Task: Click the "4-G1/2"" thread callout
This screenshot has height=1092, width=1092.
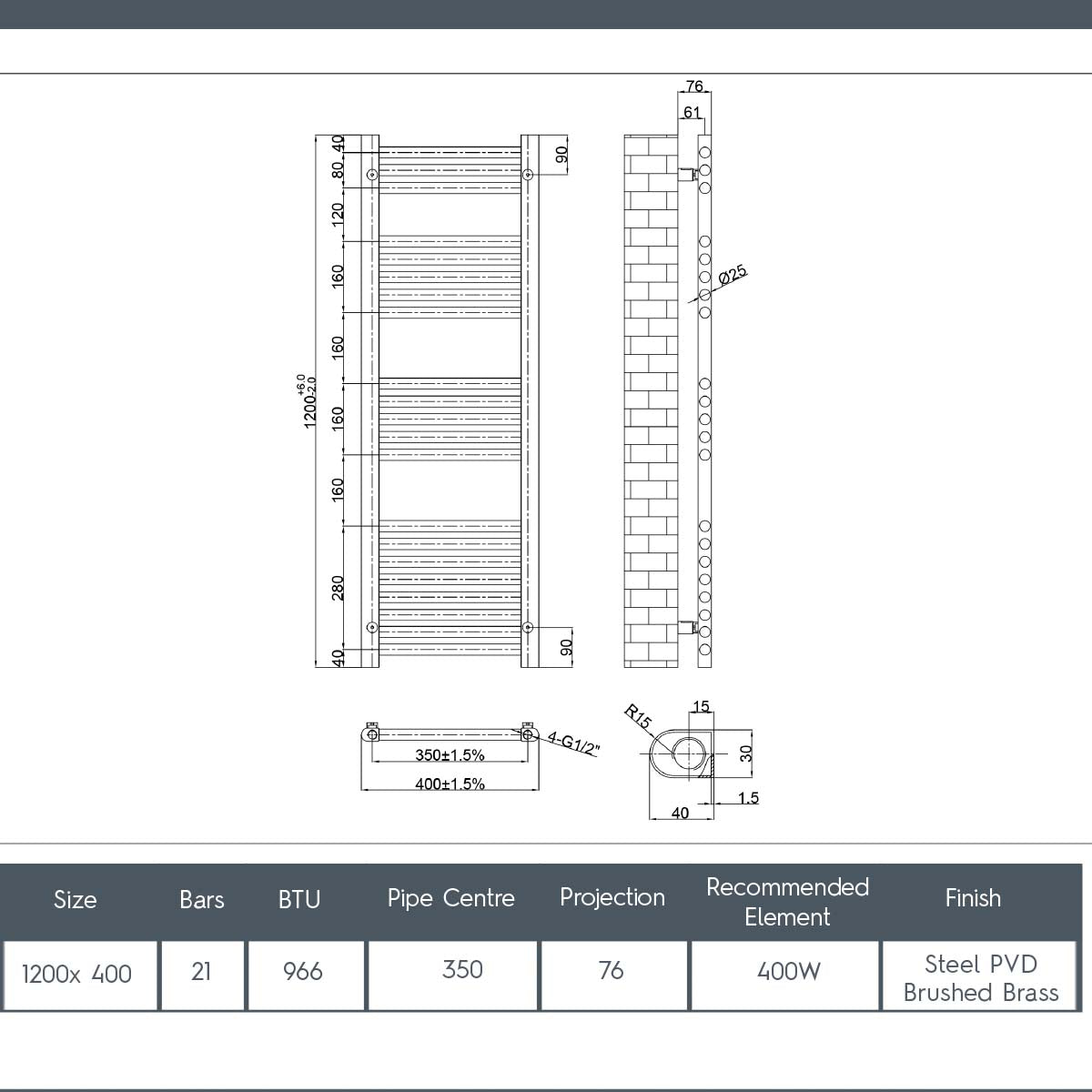Action: coord(574,743)
